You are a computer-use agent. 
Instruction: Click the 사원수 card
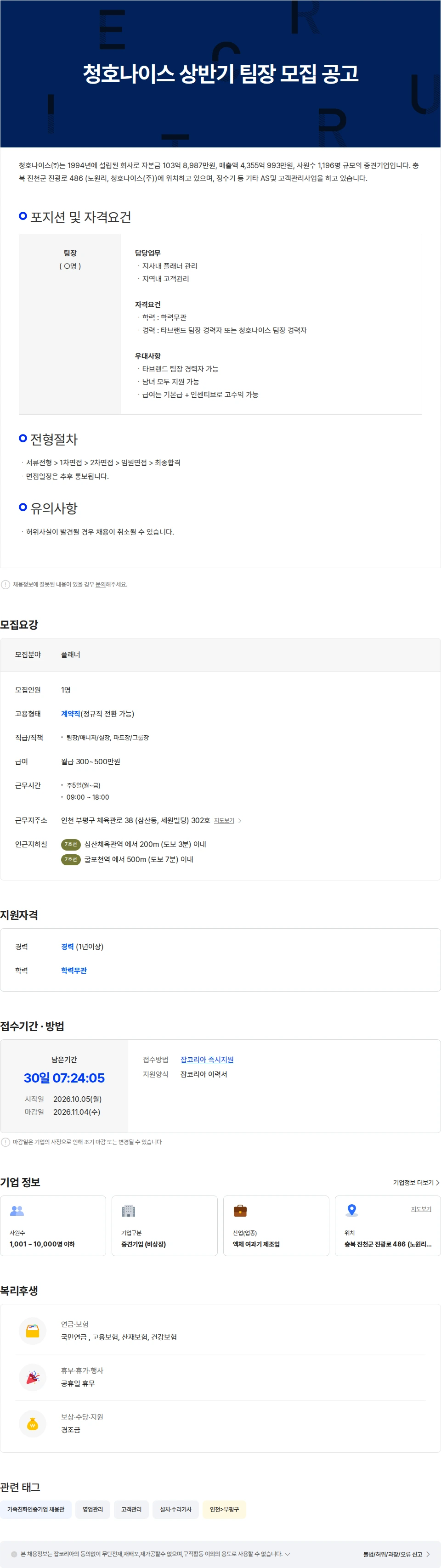click(x=53, y=1225)
